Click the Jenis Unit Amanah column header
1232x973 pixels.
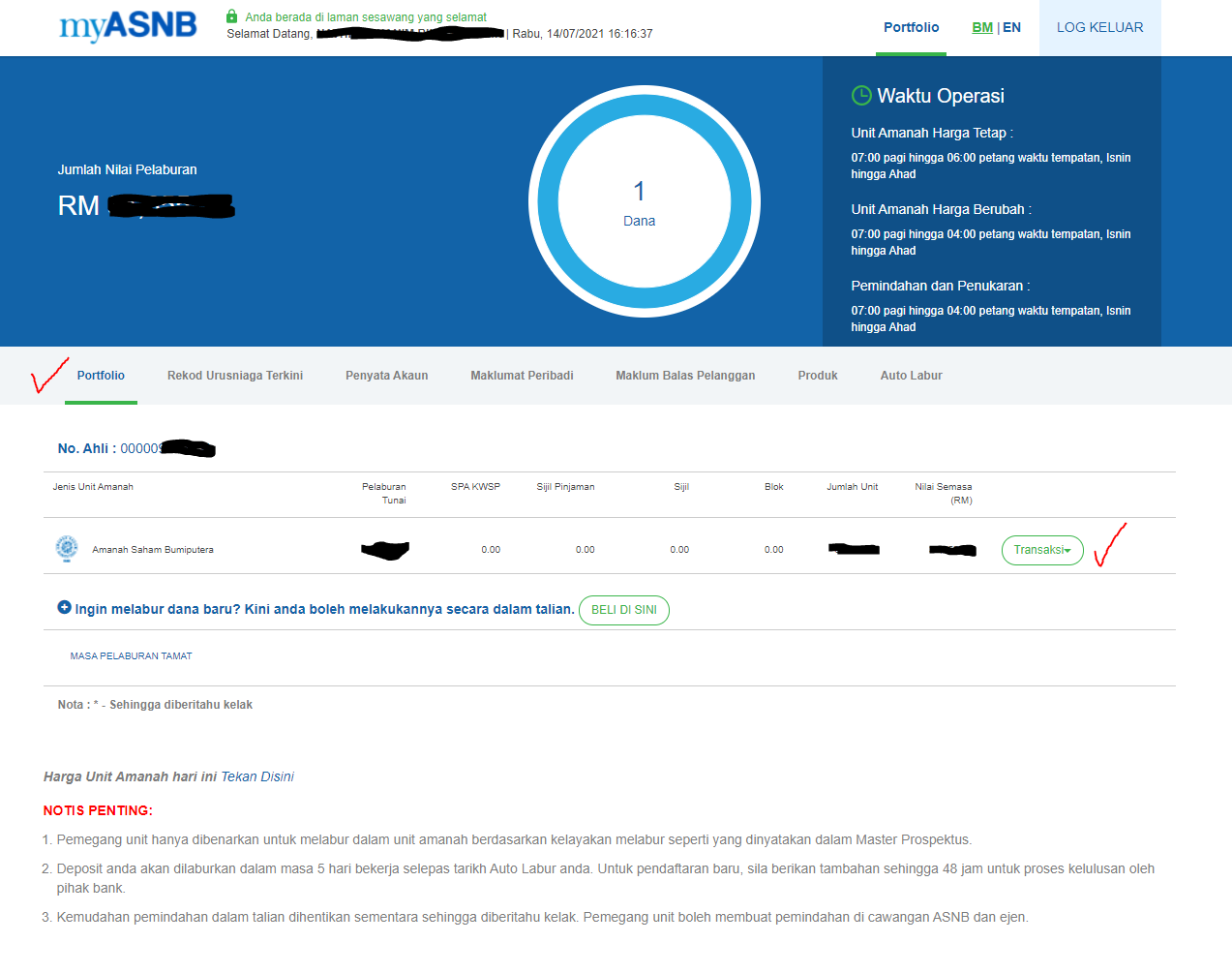pyautogui.click(x=93, y=487)
